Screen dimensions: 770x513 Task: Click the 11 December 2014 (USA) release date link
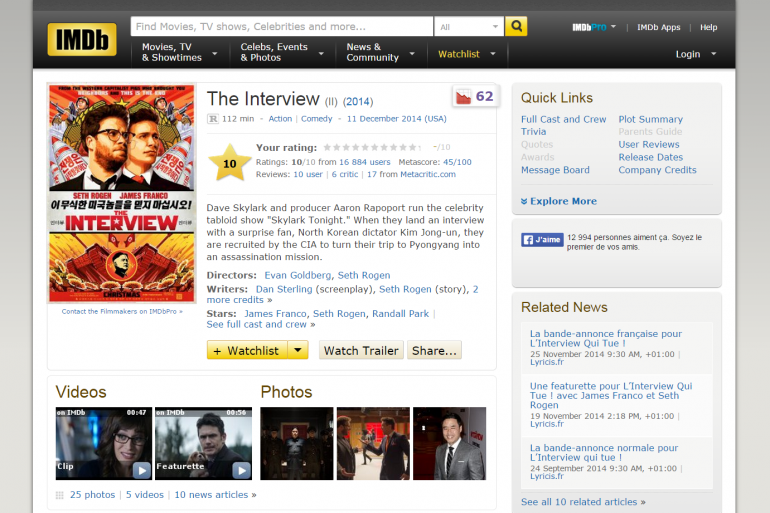[396, 119]
